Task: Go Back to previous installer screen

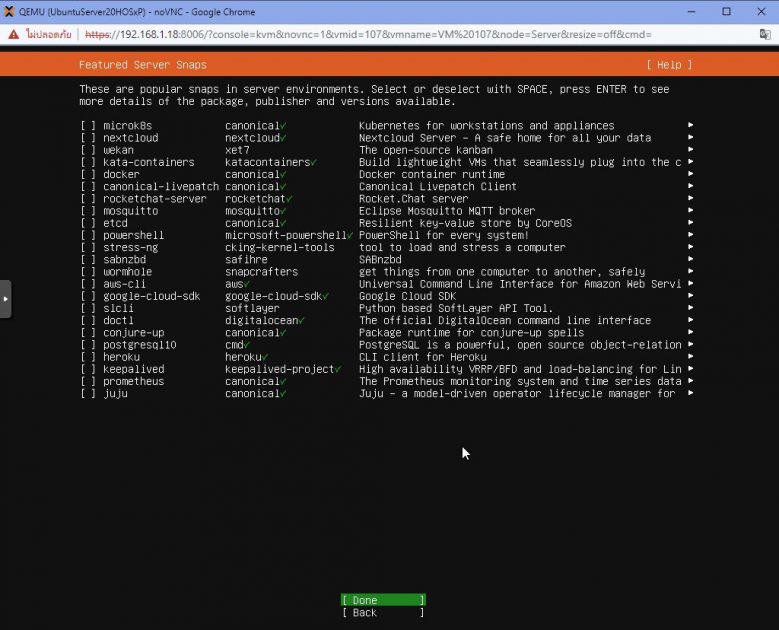Action: tap(383, 613)
